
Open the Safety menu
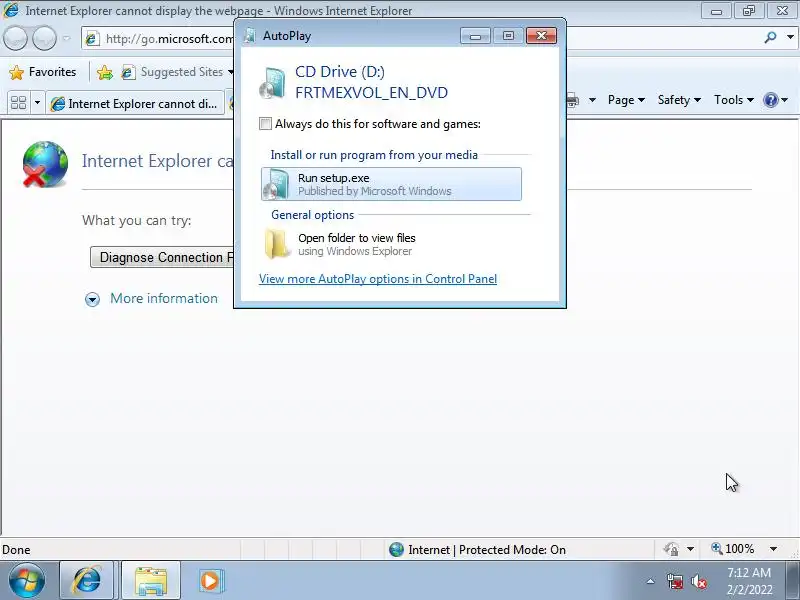679,100
